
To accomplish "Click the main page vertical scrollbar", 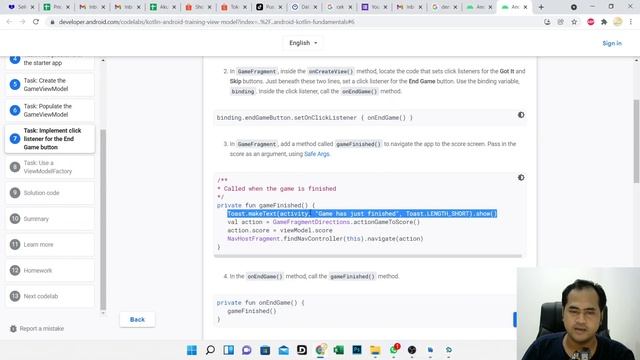I will tap(636, 141).
